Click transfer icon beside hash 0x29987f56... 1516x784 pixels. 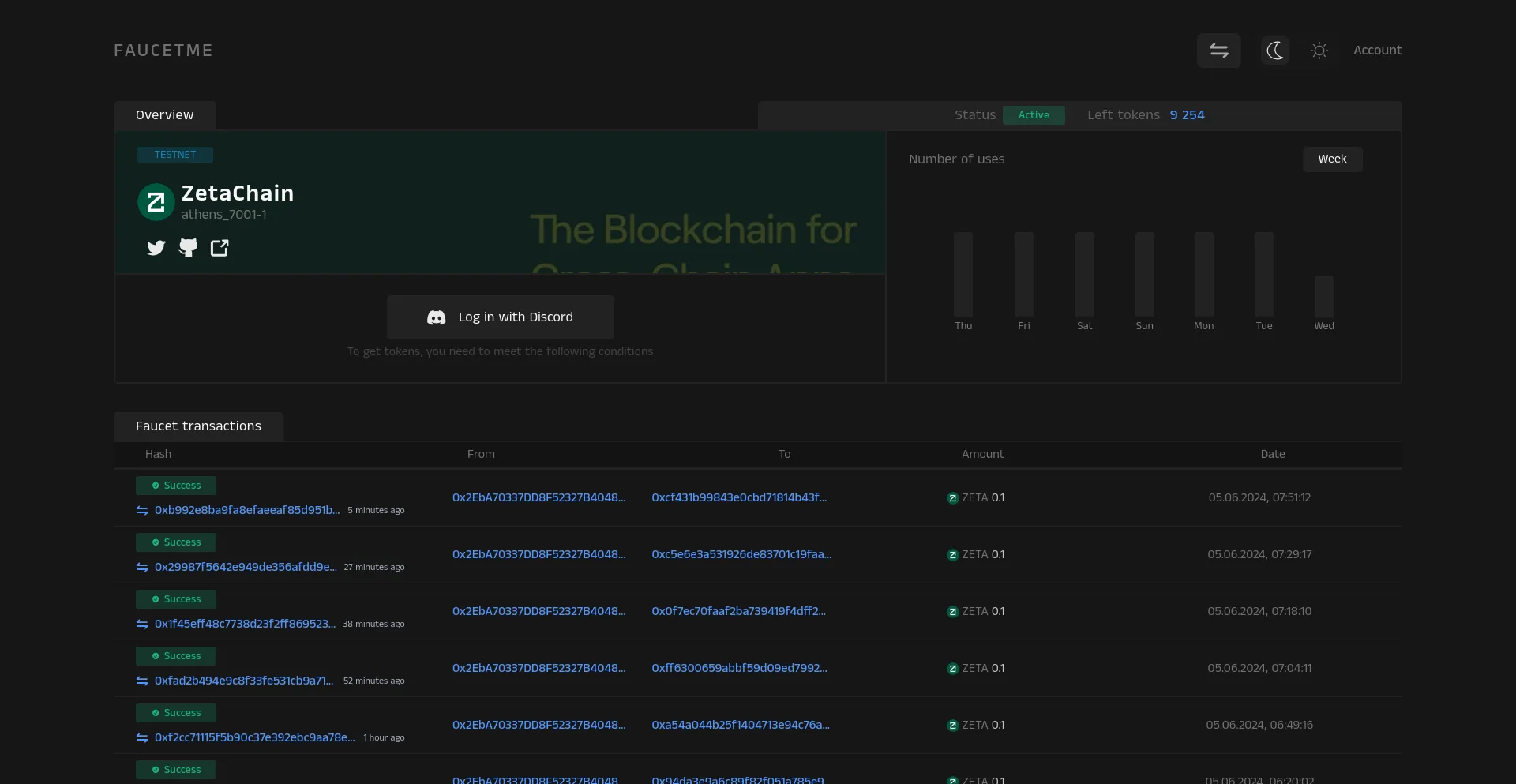click(142, 567)
